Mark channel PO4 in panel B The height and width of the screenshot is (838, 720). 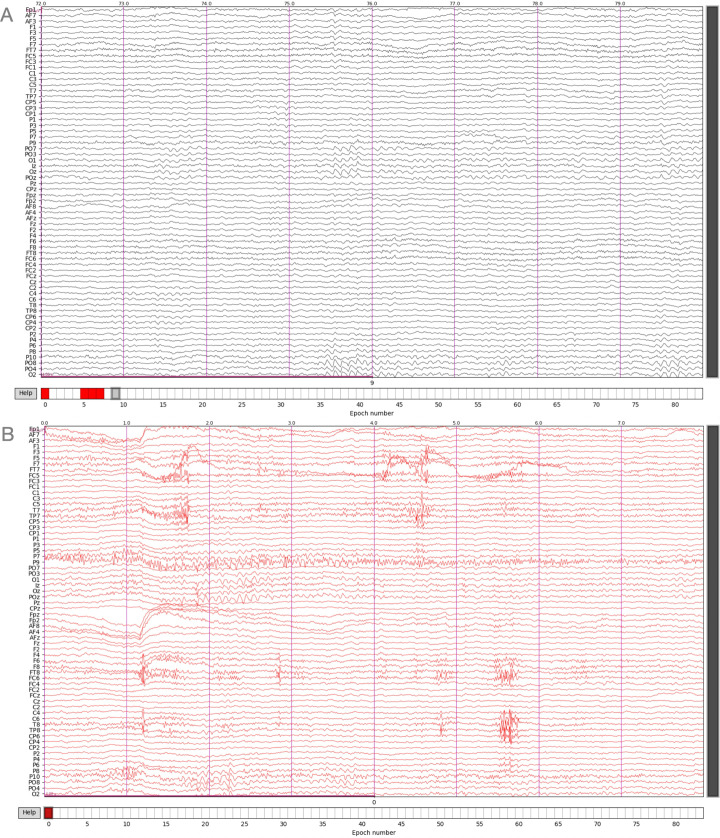(x=34, y=788)
